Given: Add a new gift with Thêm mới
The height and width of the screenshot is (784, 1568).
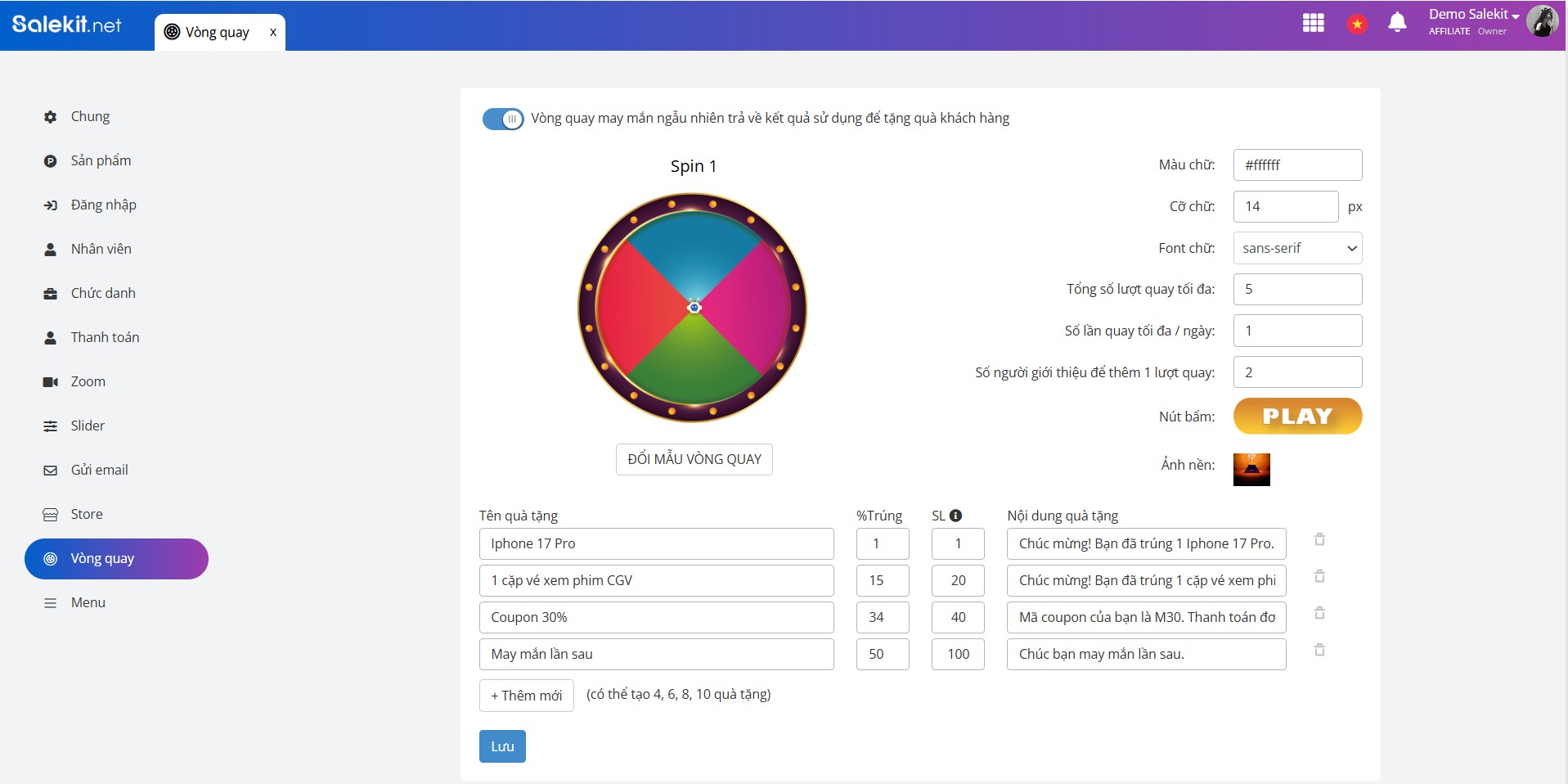Looking at the screenshot, I should [x=526, y=696].
